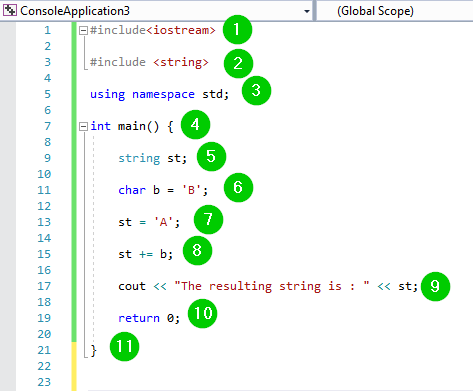Collapse the main function at line 7
473x391 pixels.
(x=83, y=126)
